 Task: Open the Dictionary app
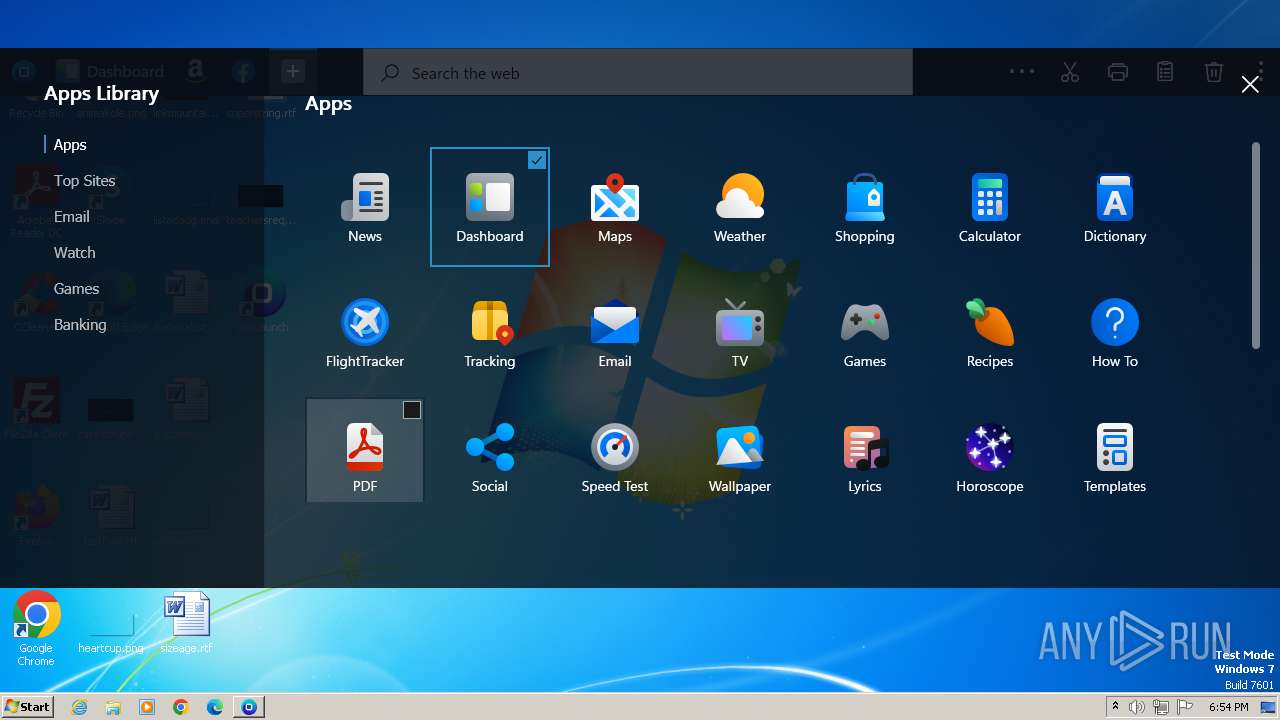pyautogui.click(x=1115, y=207)
